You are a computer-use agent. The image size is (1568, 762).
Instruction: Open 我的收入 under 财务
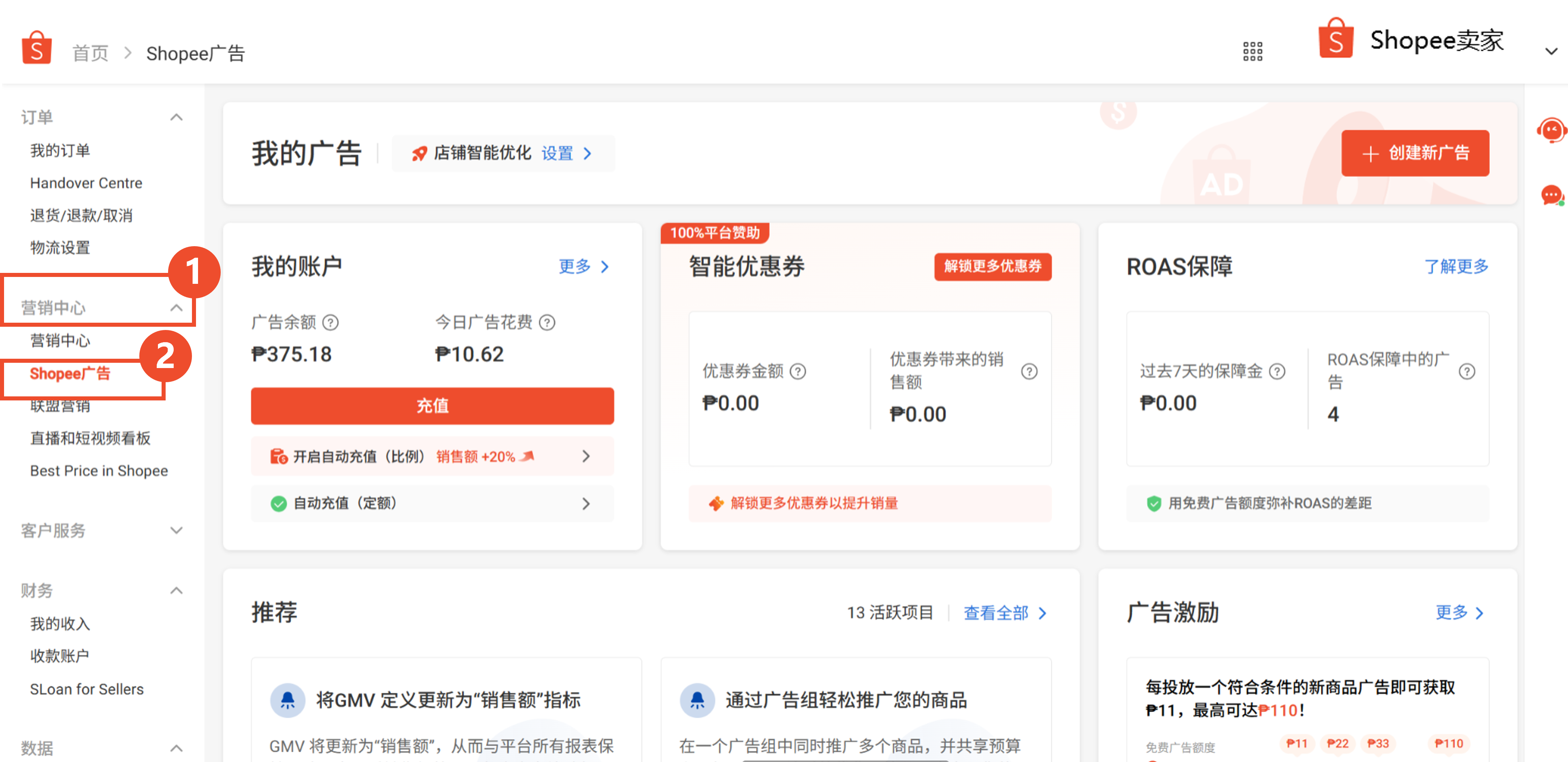pos(60,623)
